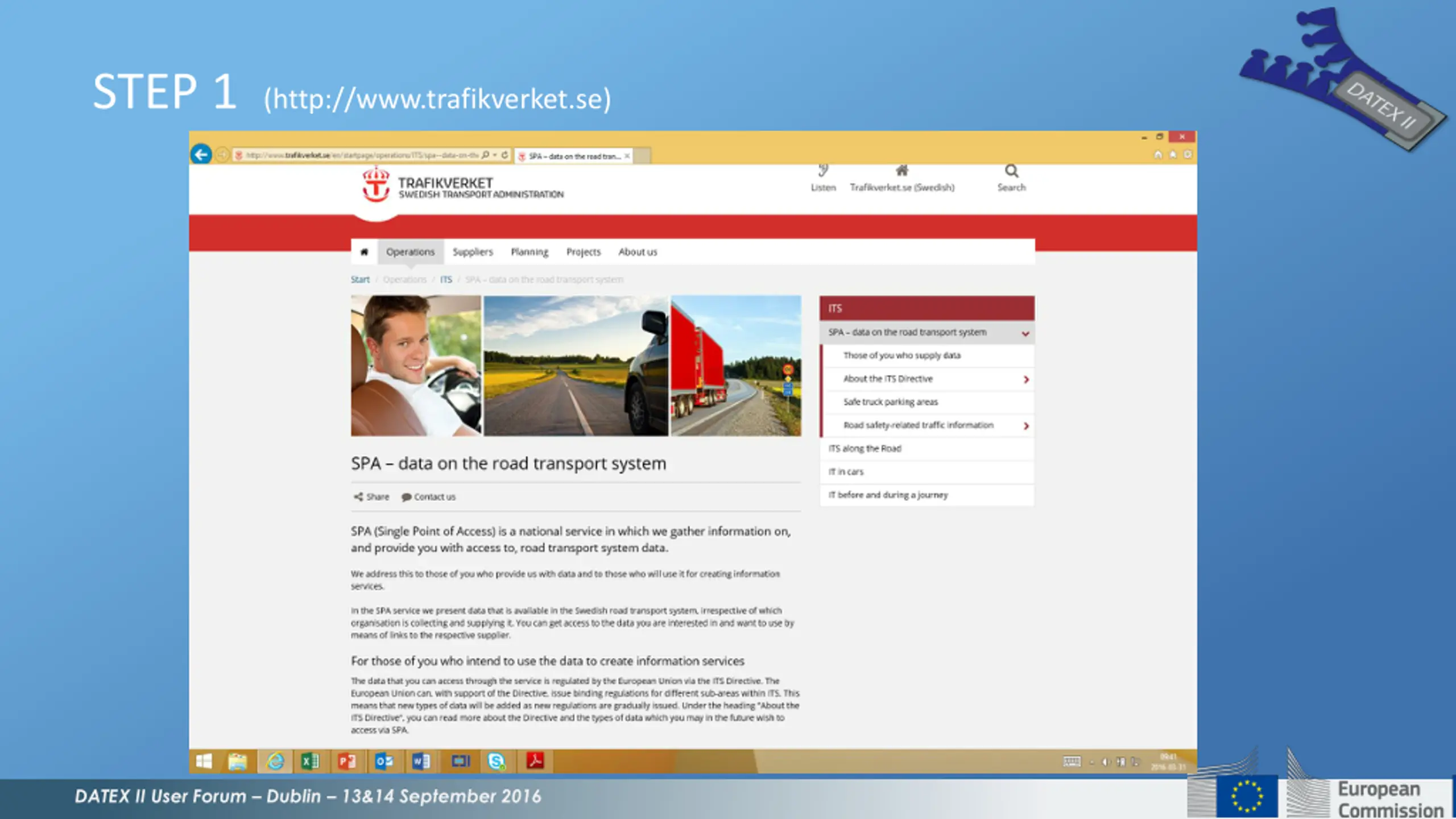Close the SPA browser tab
1456x819 pixels.
627,156
